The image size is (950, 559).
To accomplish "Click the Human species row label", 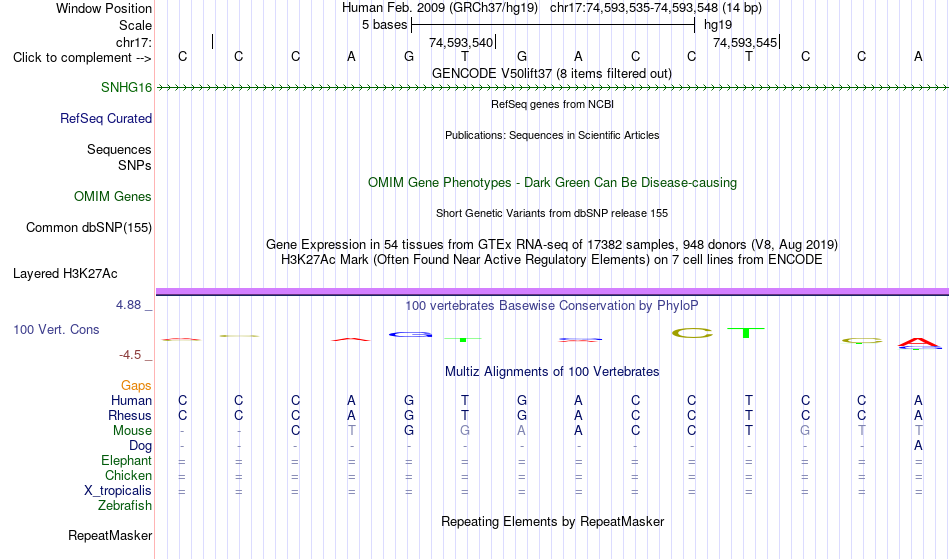I will [x=131, y=400].
